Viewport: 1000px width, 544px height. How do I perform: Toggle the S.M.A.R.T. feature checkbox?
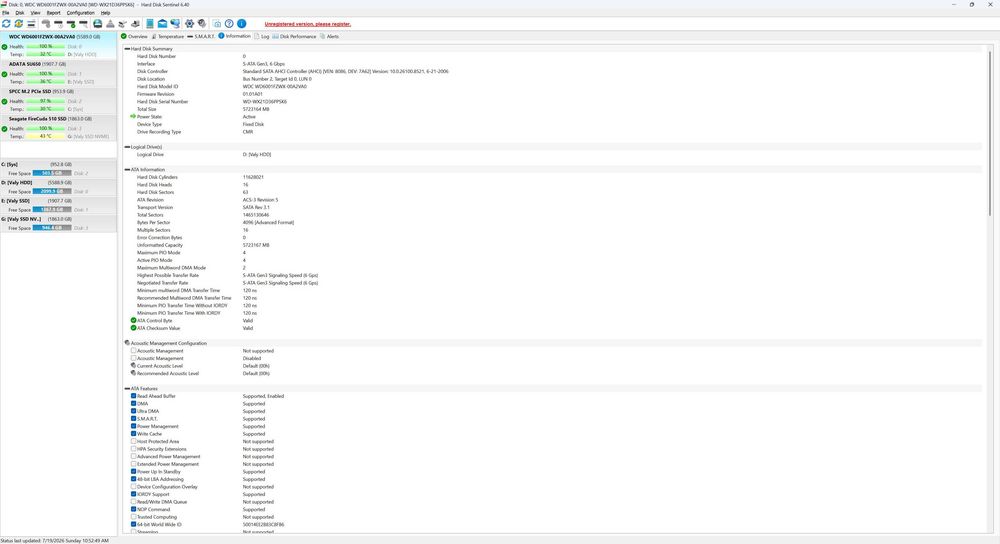click(133, 419)
